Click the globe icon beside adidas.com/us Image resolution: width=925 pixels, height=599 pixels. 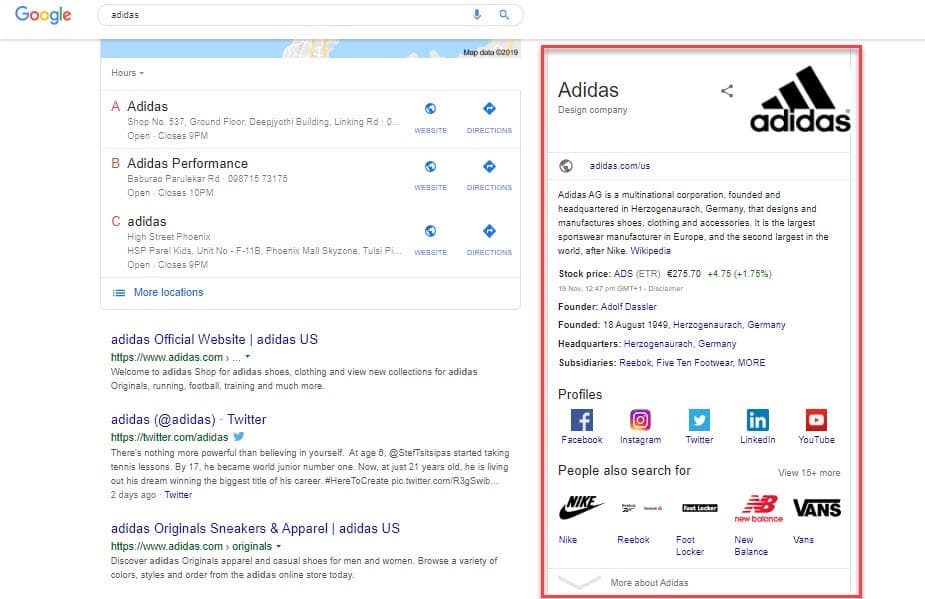pyautogui.click(x=566, y=166)
